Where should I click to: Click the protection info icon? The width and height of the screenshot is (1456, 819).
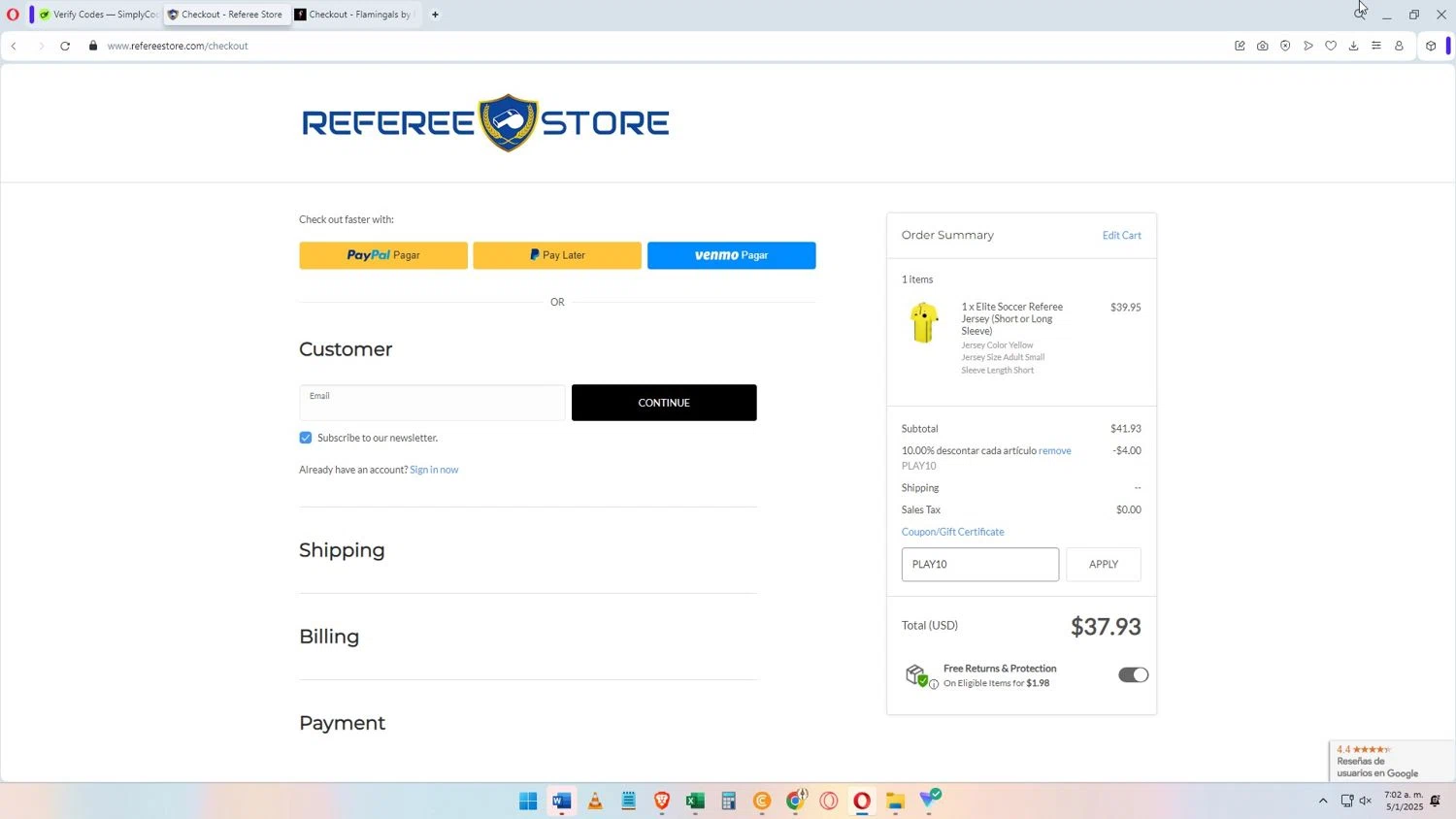point(934,684)
